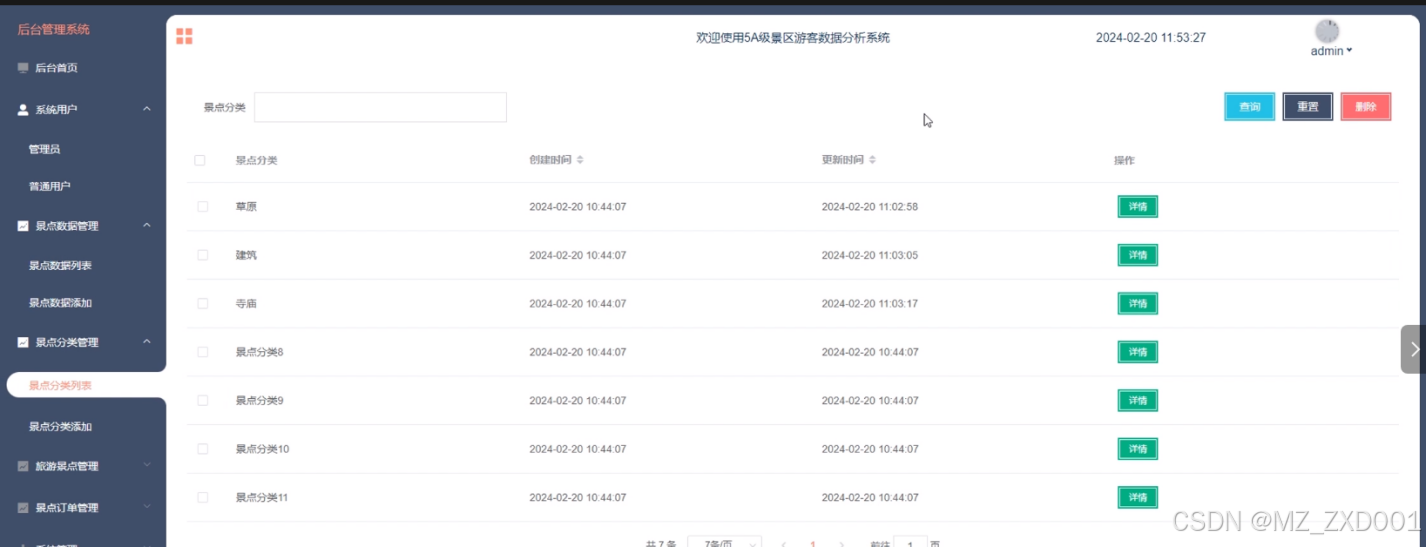The height and width of the screenshot is (547, 1426).
Task: Click the 草原 category name cell
Action: [x=246, y=207]
